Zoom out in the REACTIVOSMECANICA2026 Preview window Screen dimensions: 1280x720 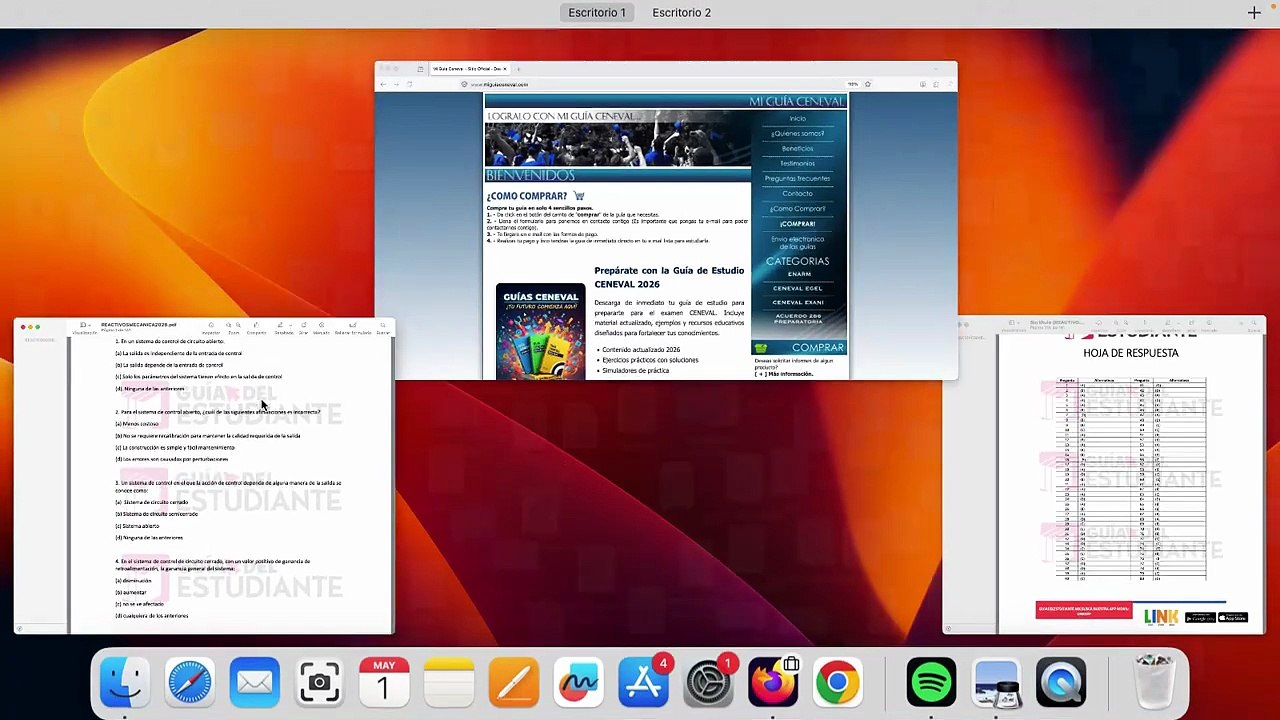229,326
